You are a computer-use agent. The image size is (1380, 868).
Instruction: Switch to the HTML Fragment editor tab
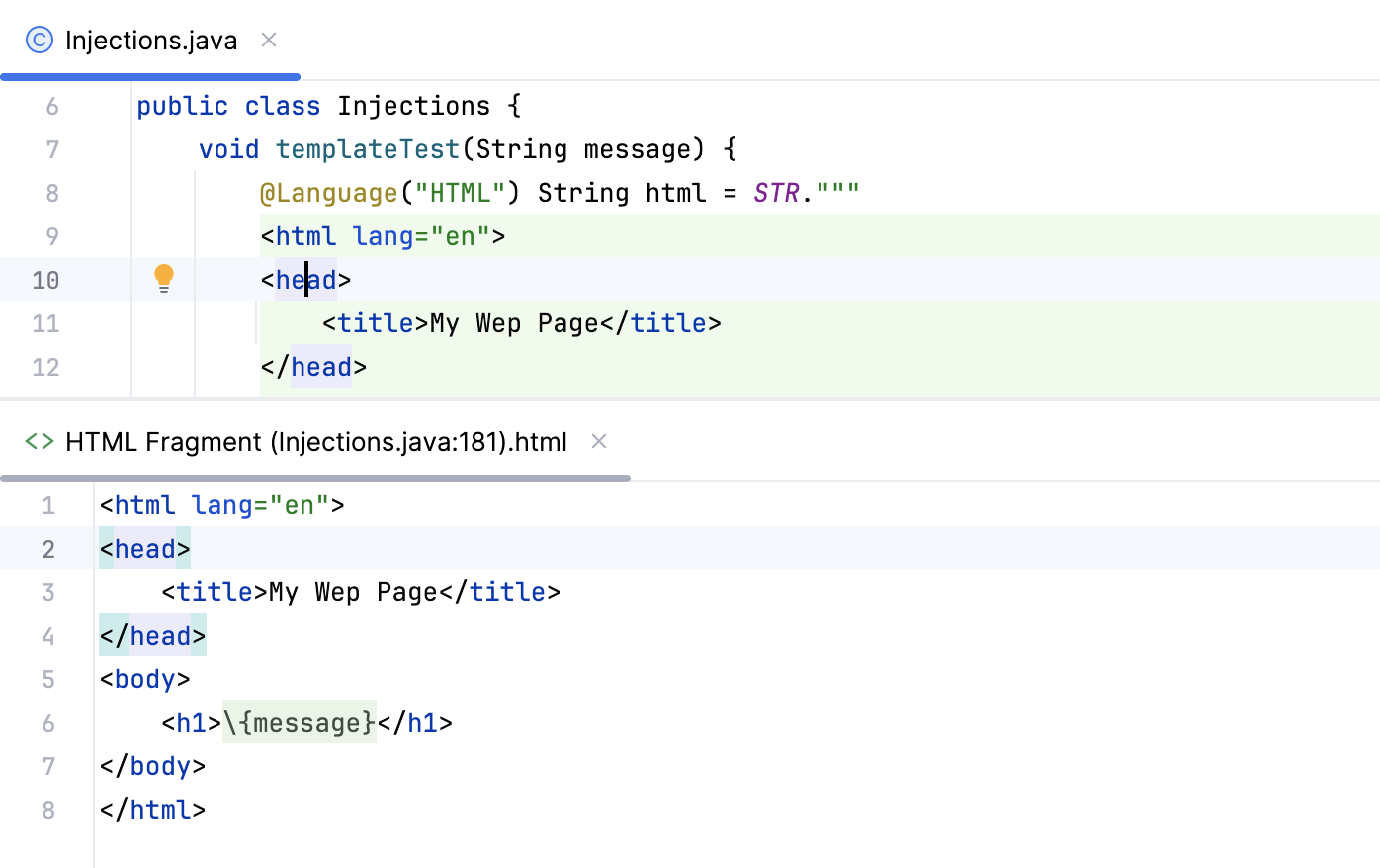[315, 441]
